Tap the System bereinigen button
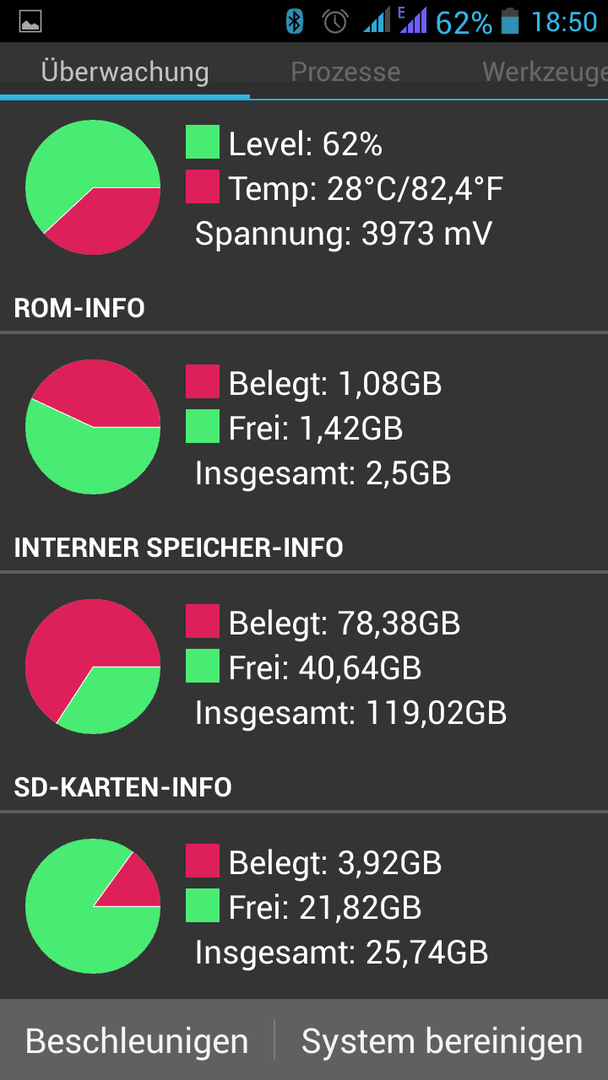608x1080 pixels. point(442,1041)
